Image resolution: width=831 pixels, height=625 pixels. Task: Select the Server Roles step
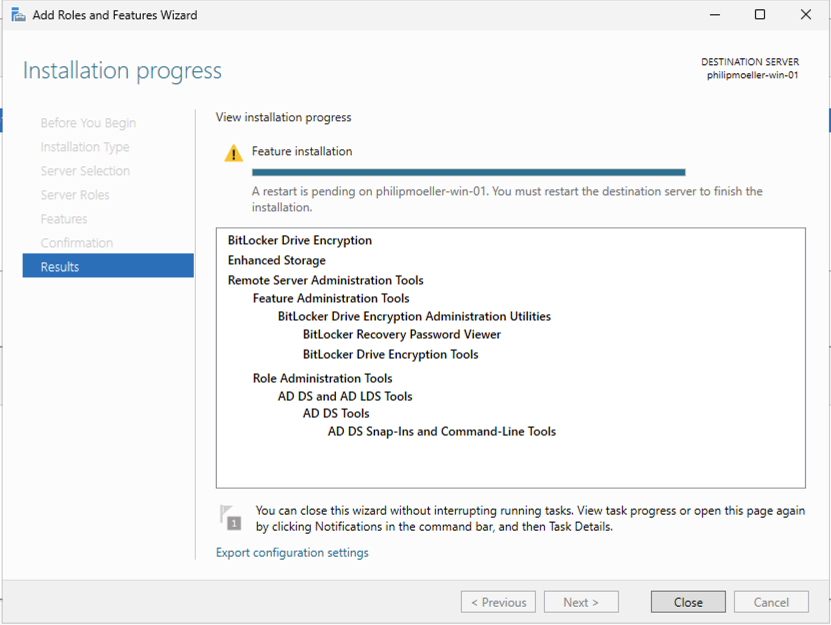[75, 195]
